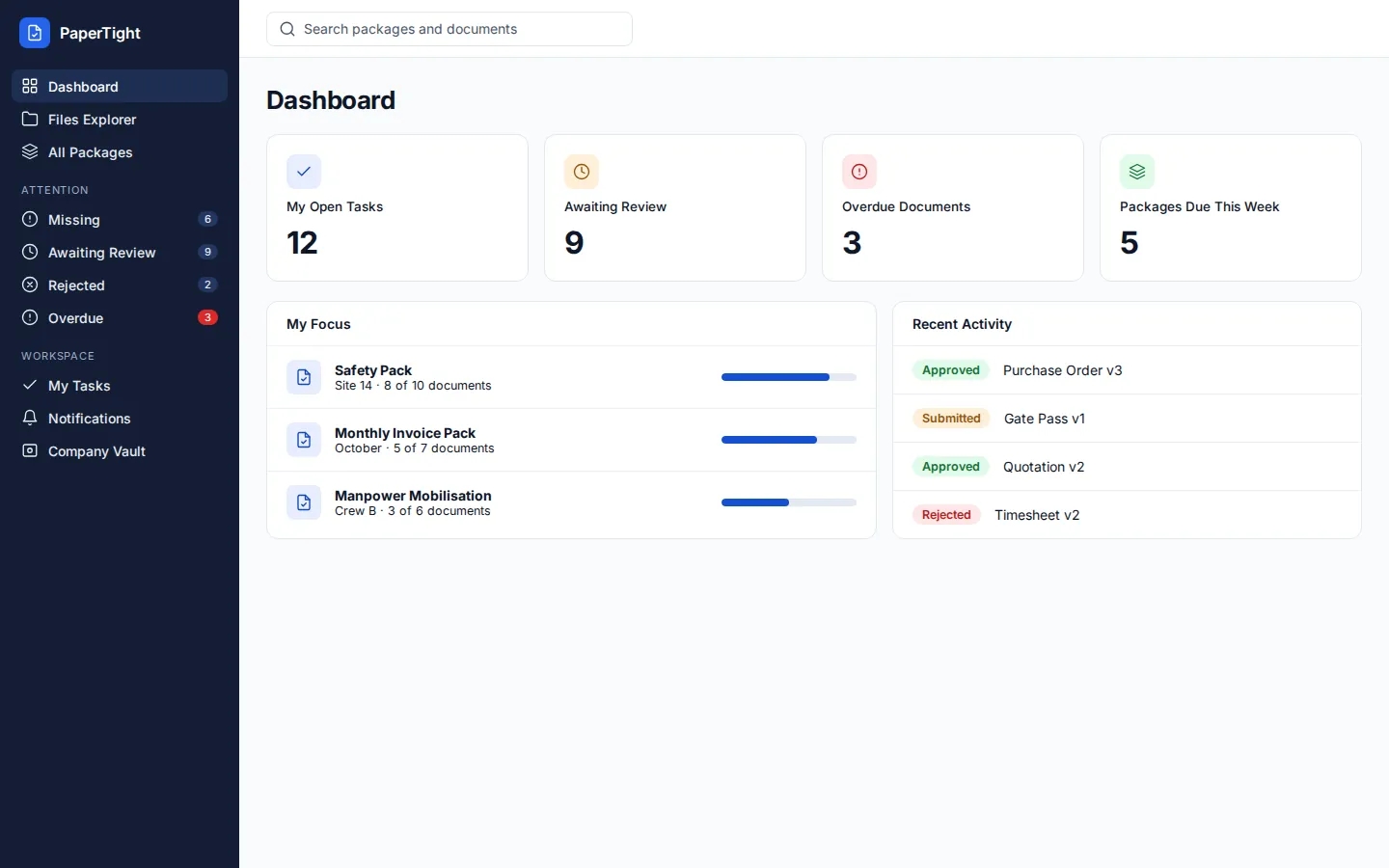Click the Overdue alert icon in sidebar
The image size is (1389, 868).
tap(30, 317)
